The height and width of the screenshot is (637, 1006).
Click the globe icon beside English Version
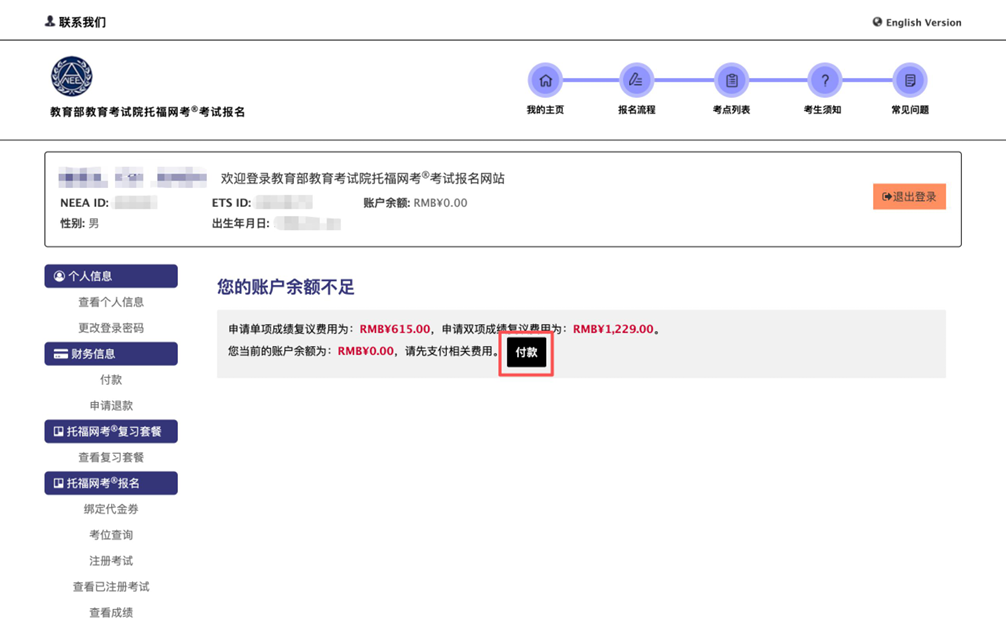(x=877, y=22)
